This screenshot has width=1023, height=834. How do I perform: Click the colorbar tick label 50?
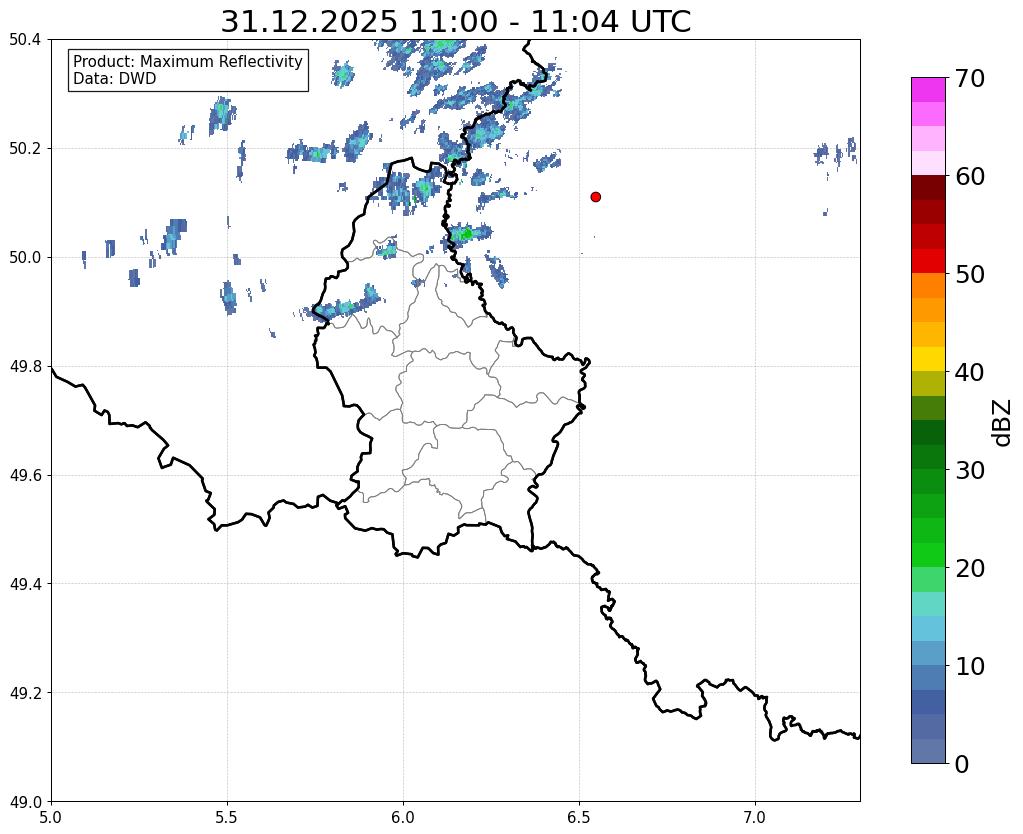[x=970, y=274]
